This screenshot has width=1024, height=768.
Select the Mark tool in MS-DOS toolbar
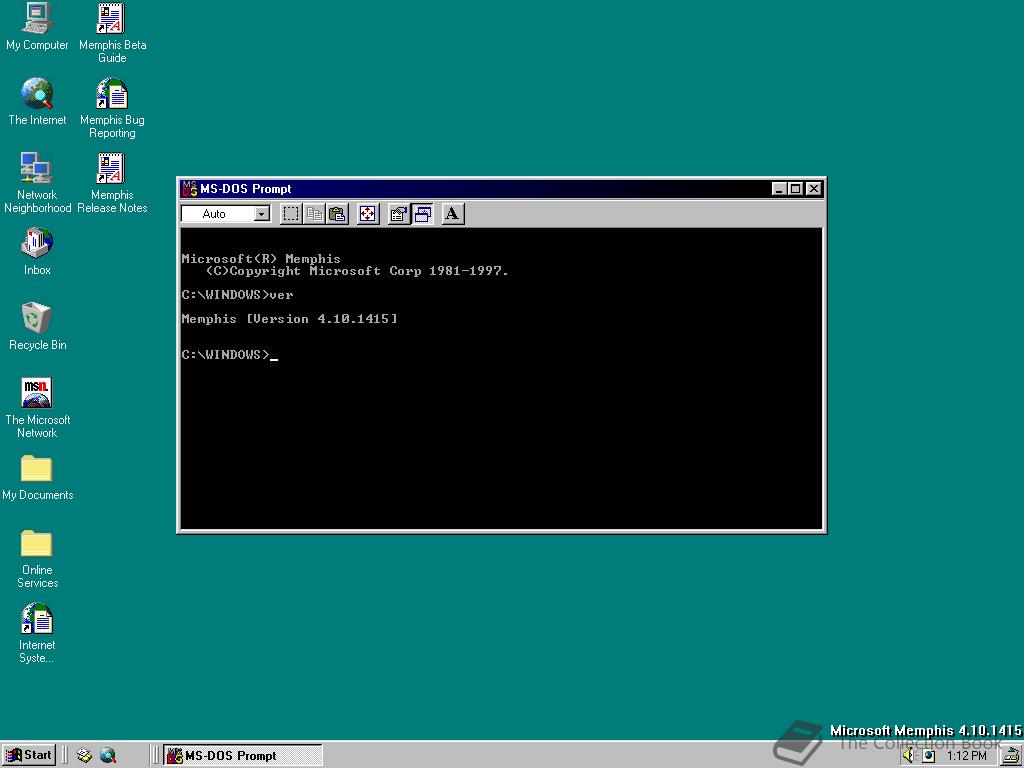(291, 214)
